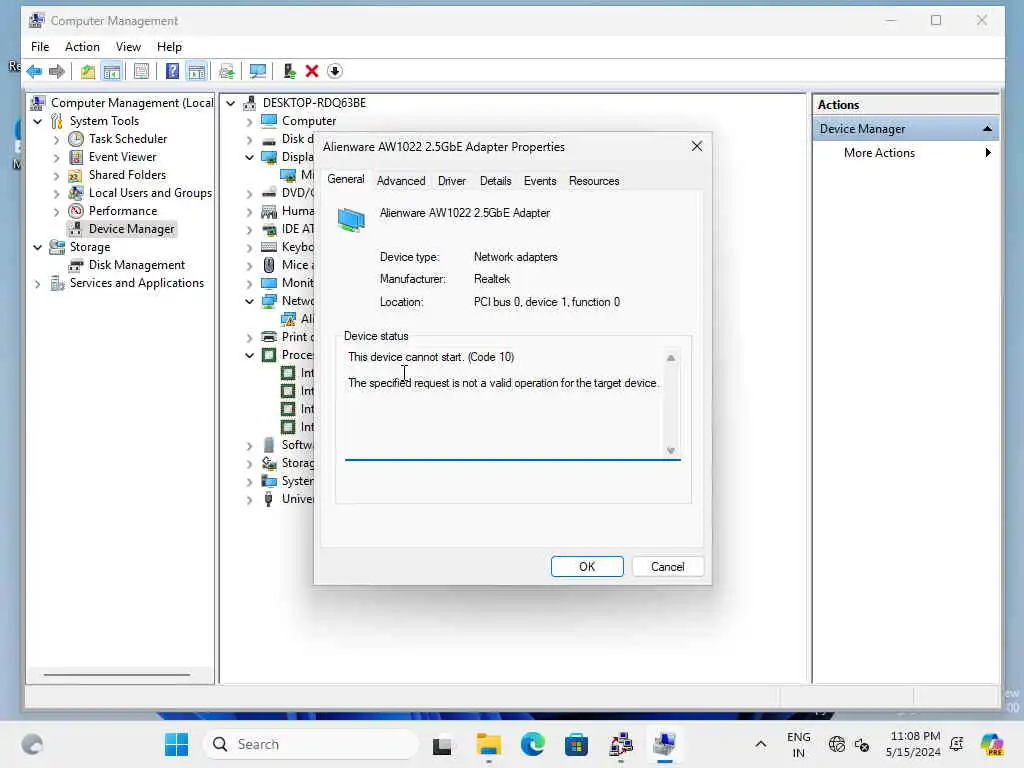Viewport: 1024px width, 768px height.
Task: Select Device Manager in the tree
Action: 131,229
